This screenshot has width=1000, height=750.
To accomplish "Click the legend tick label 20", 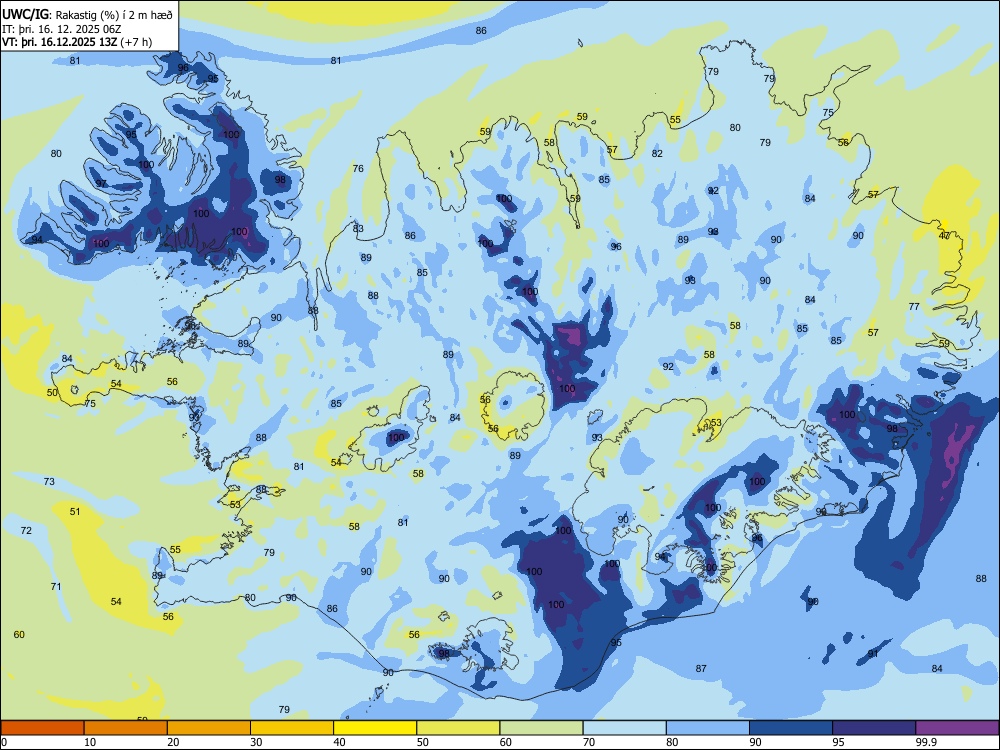I will click(173, 742).
